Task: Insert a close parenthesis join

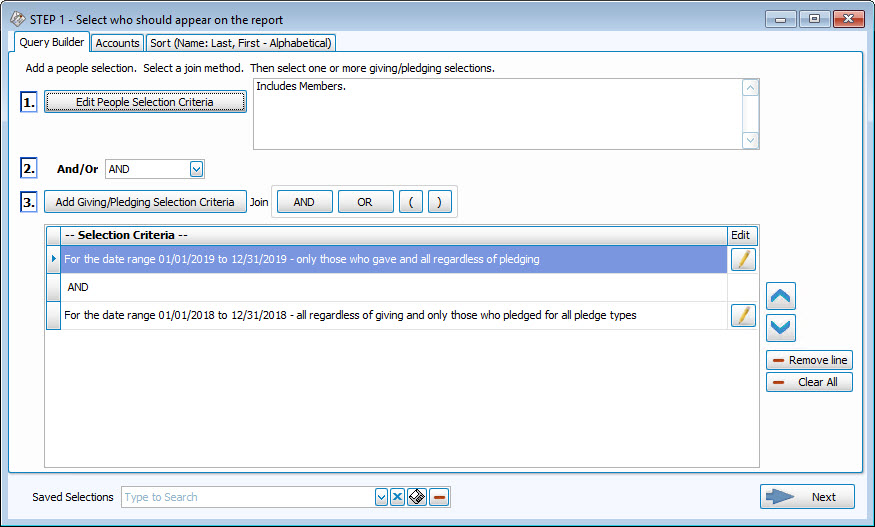Action: pos(440,202)
